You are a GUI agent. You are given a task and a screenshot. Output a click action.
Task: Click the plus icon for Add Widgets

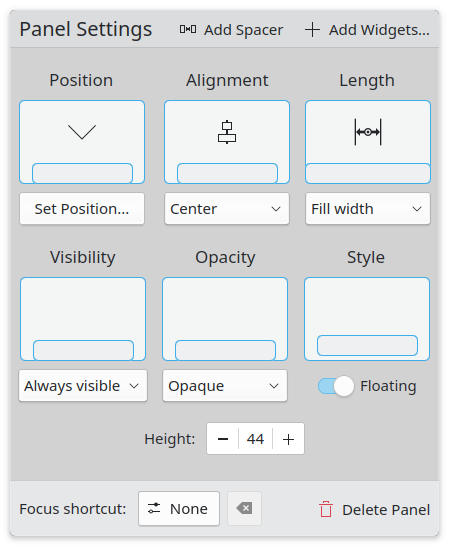coord(312,30)
